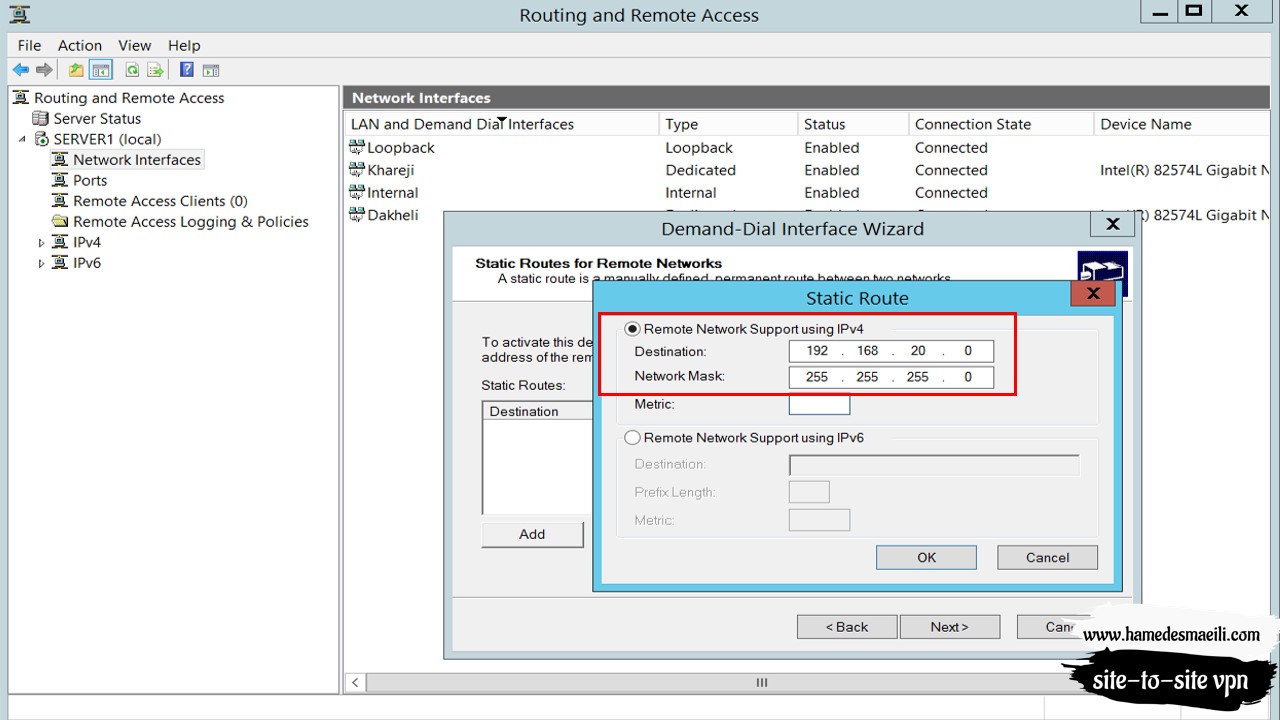Sort by the Status column header
Image resolution: width=1280 pixels, height=720 pixels.
click(x=854, y=124)
